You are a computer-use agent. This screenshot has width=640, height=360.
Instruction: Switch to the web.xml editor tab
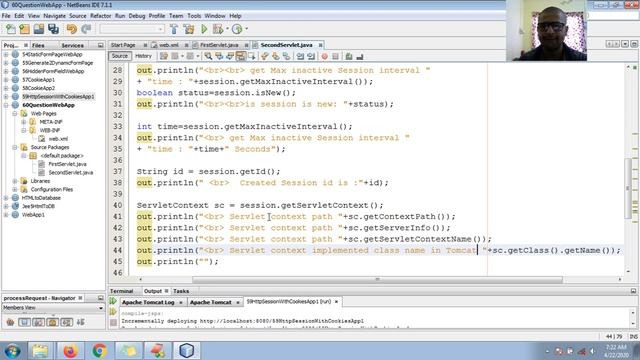(x=169, y=45)
